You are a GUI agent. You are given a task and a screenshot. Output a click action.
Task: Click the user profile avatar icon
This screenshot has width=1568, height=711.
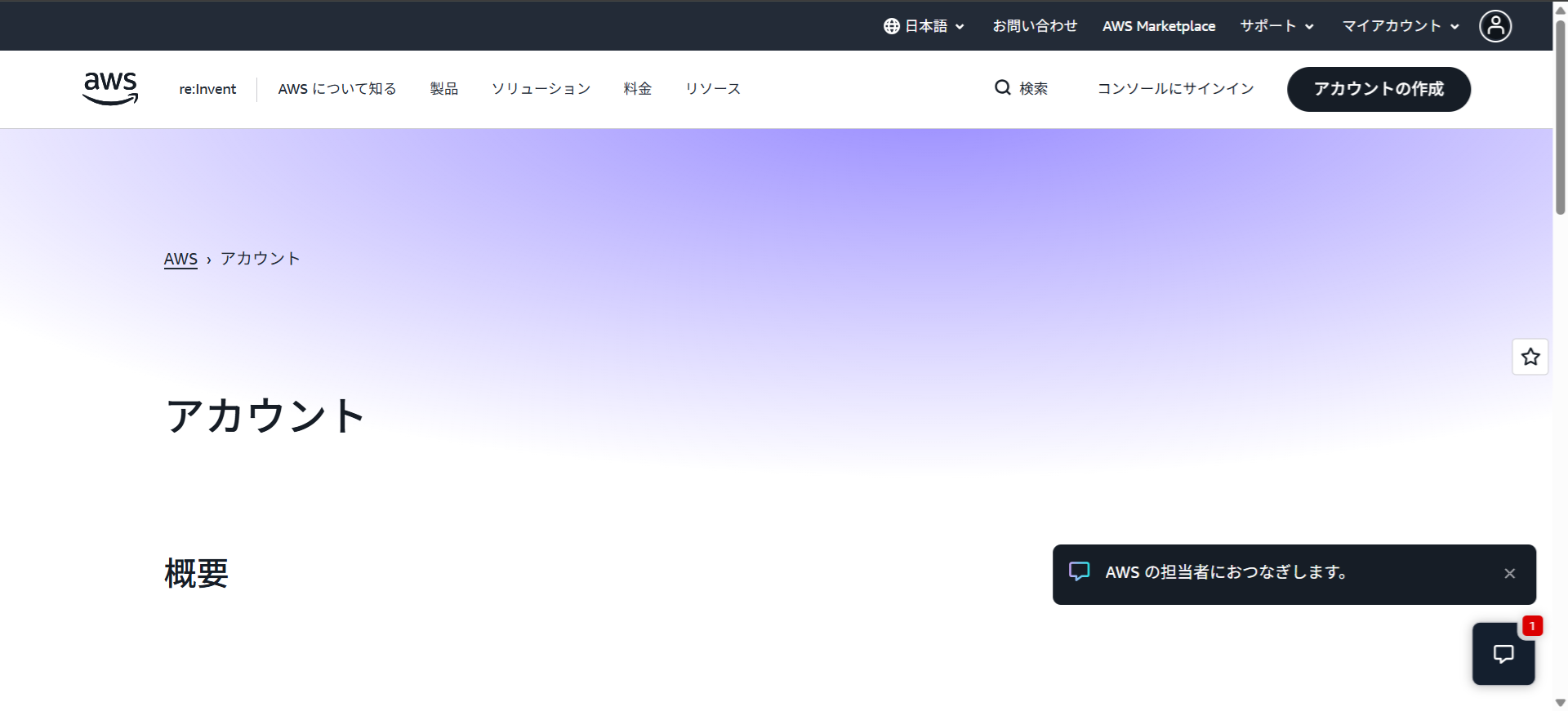coord(1494,26)
